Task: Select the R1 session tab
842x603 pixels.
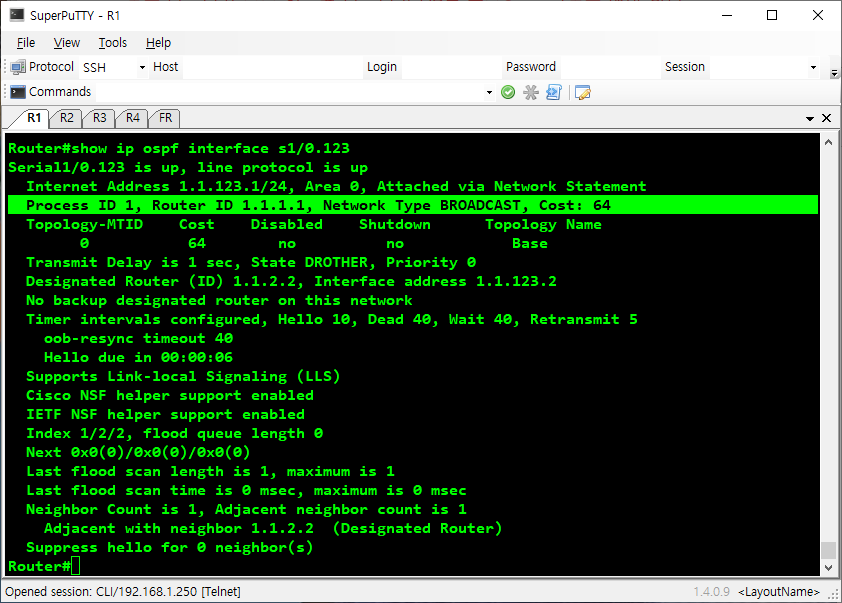Action: click(x=34, y=118)
